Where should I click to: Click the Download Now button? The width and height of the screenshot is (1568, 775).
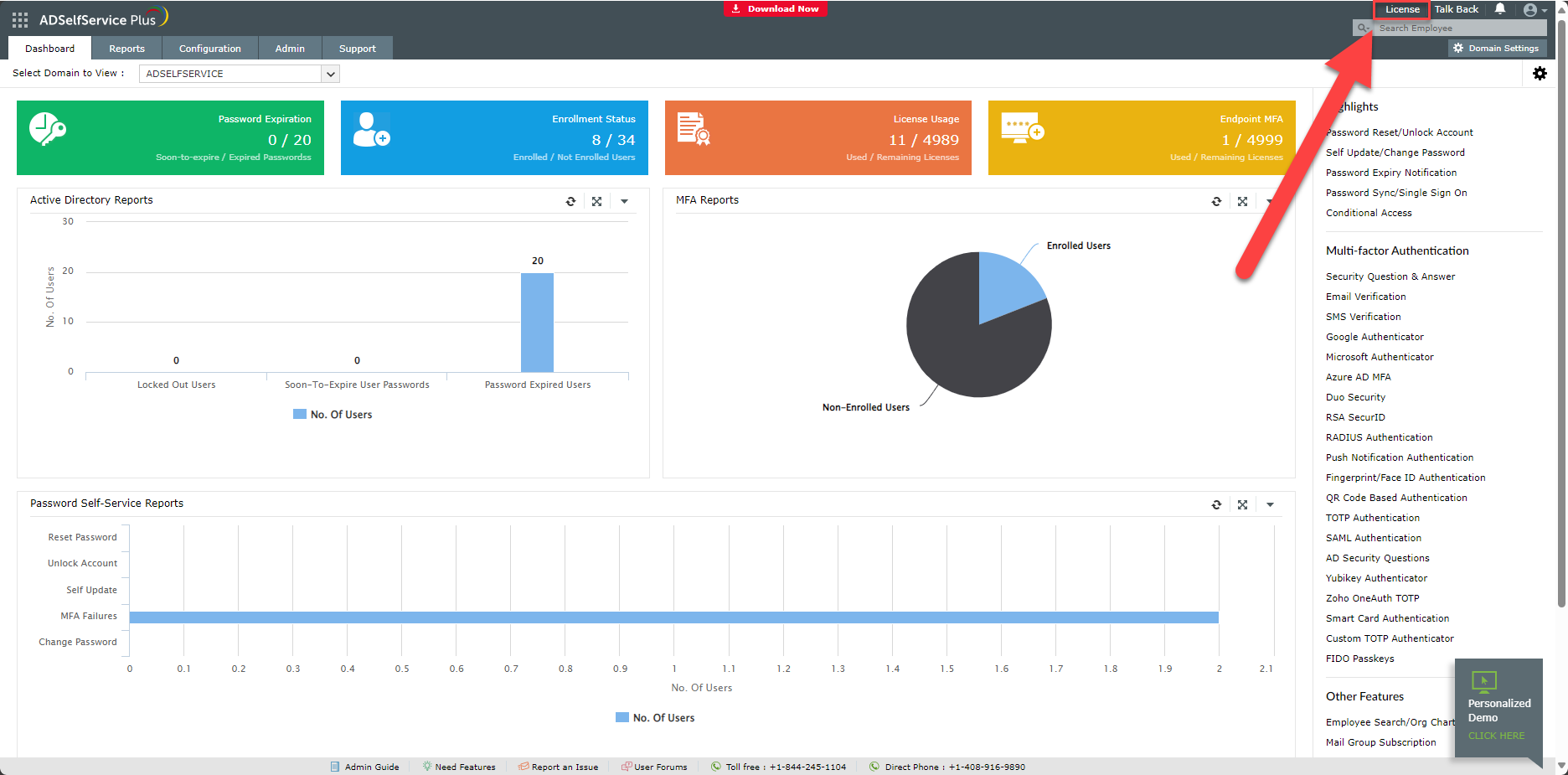[775, 9]
